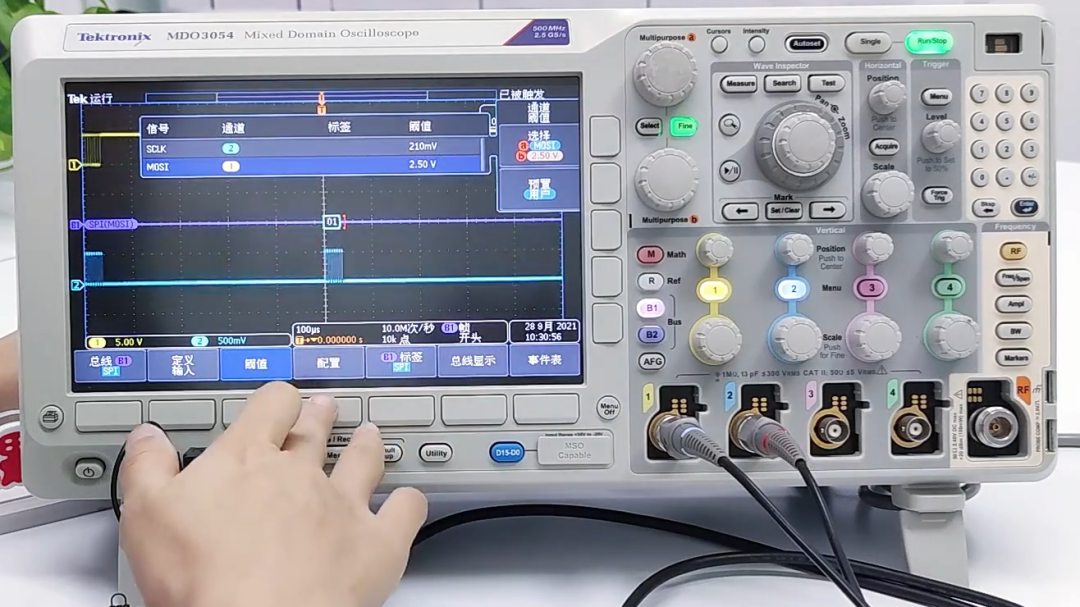The height and width of the screenshot is (607, 1080).
Task: Open the 事件表 on-screen menu
Action: (x=545, y=360)
